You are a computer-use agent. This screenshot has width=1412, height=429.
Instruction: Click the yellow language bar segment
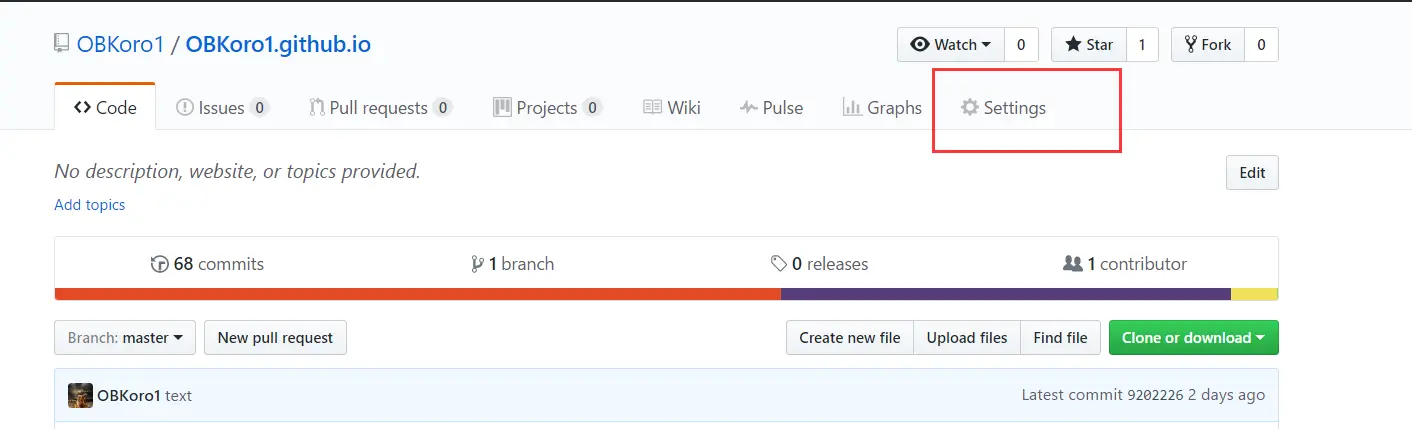click(x=1255, y=294)
